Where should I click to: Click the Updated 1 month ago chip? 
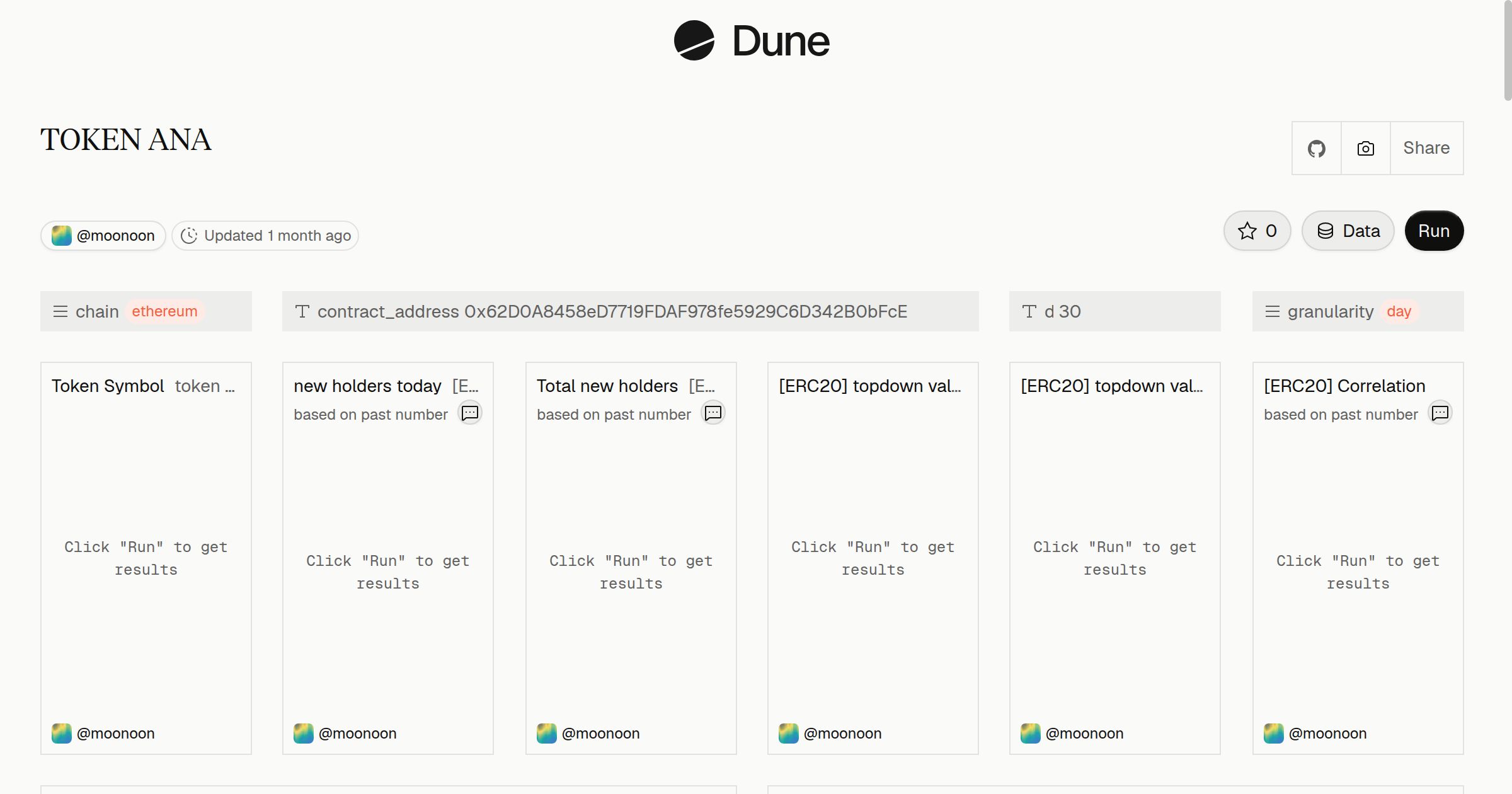click(265, 236)
